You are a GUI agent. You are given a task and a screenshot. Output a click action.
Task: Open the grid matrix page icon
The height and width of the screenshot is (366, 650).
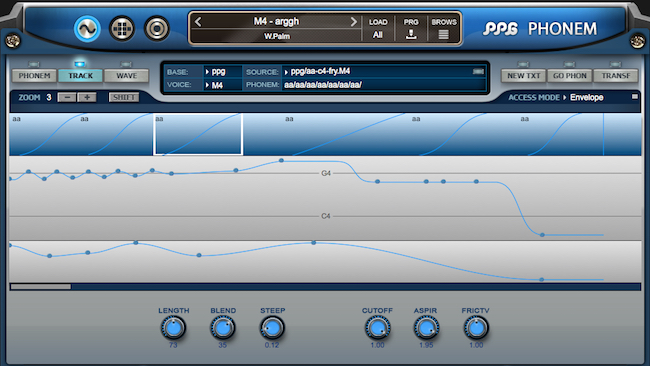(x=122, y=29)
